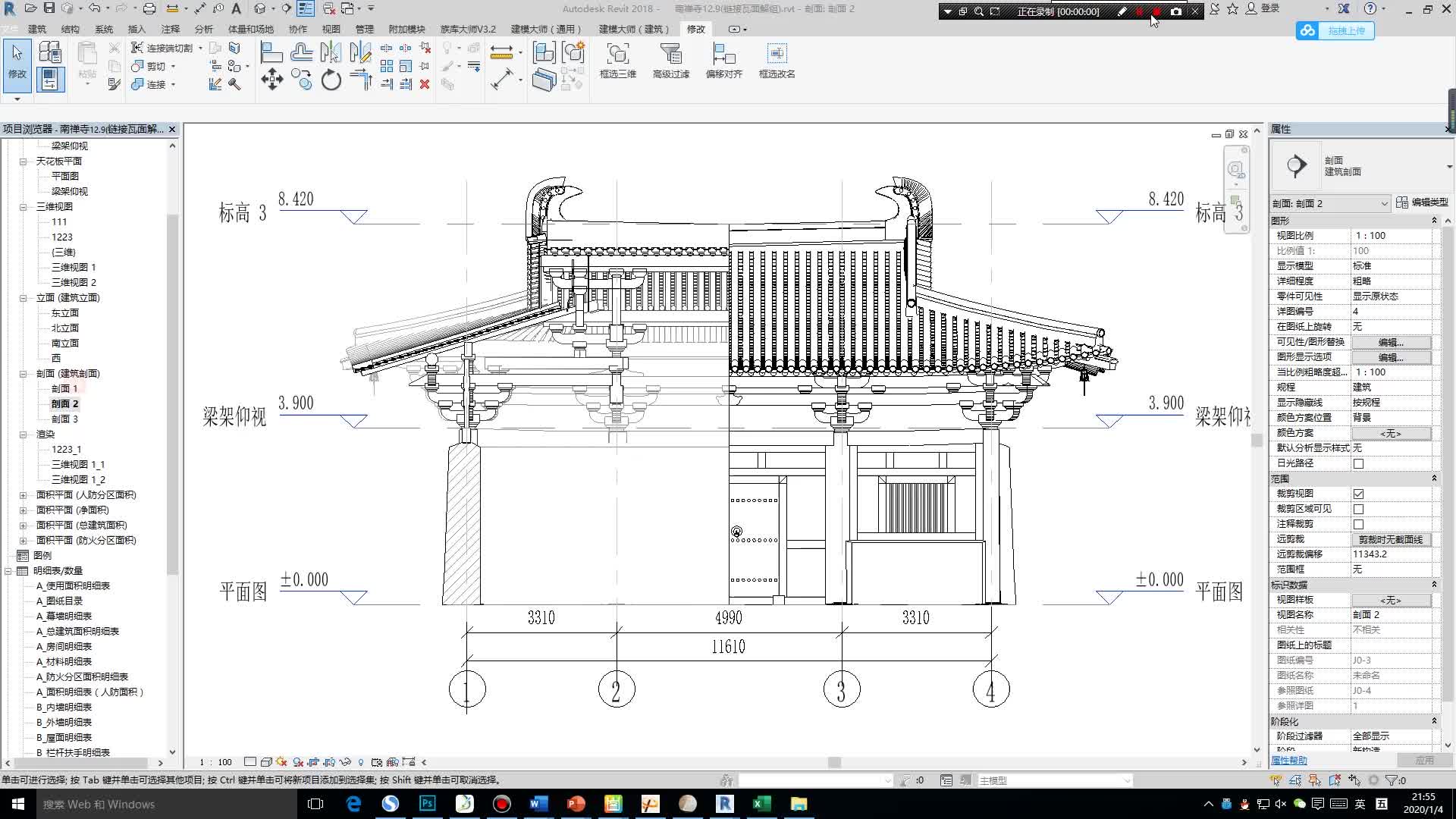1456x819 pixels.
Task: Select the Copy tool icon
Action: pyautogui.click(x=301, y=80)
